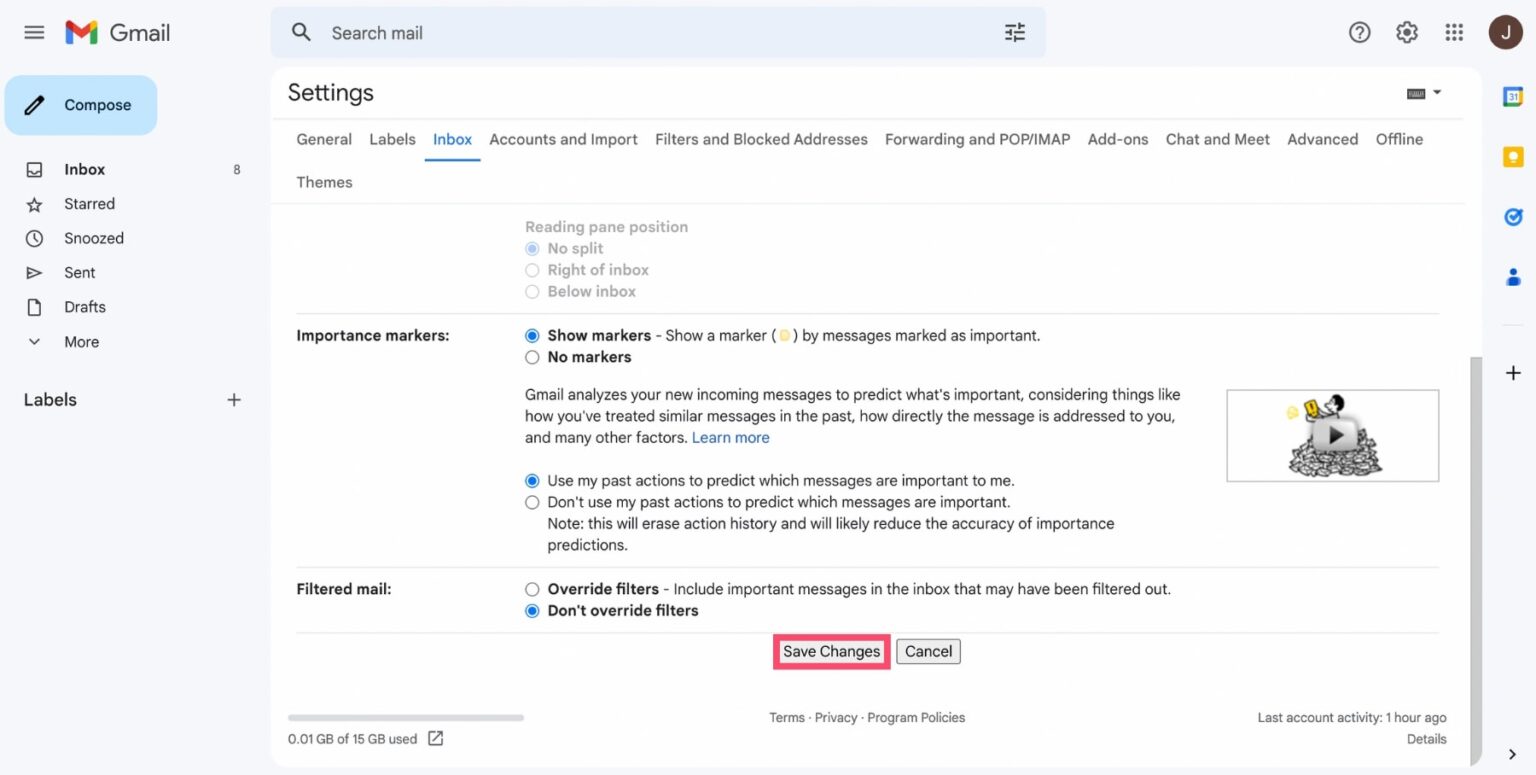Open the Google apps grid

tap(1454, 32)
